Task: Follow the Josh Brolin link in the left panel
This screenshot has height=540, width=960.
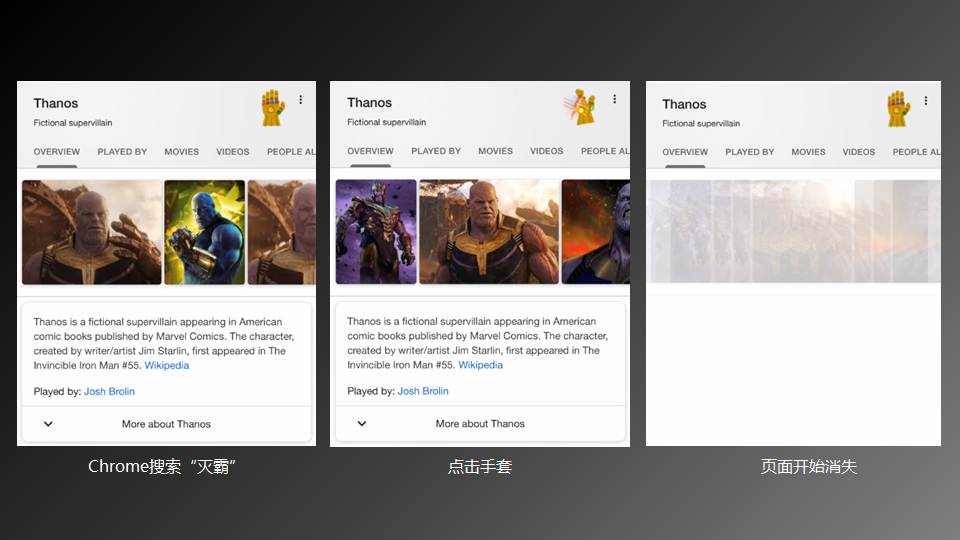Action: 109,391
